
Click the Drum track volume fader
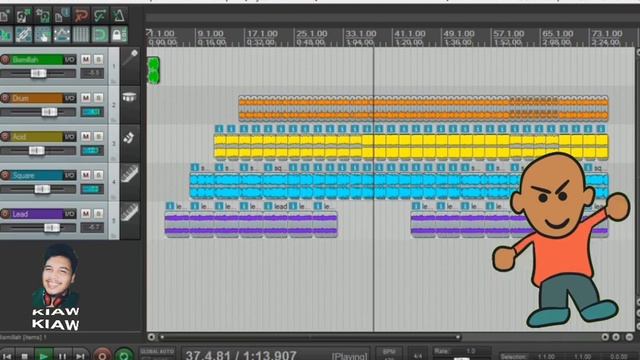coord(49,112)
